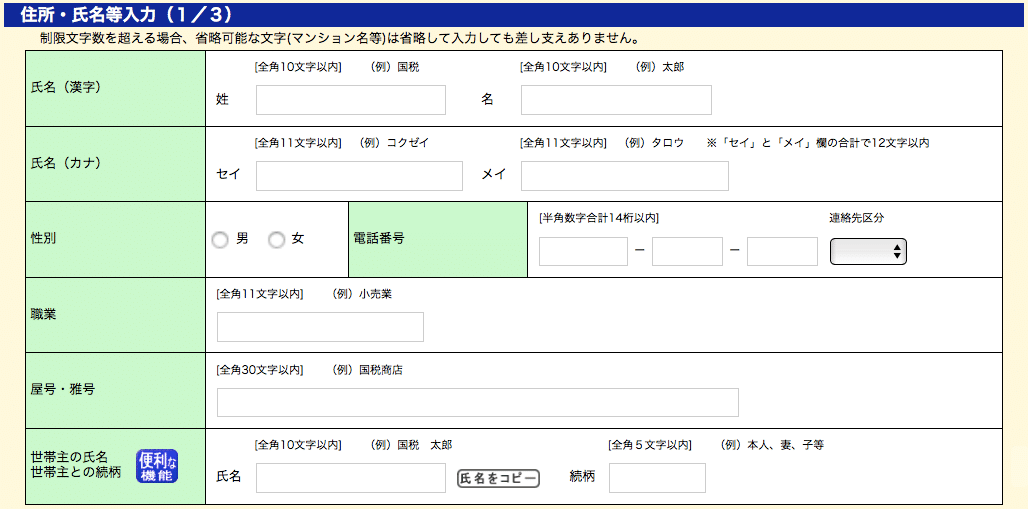The height and width of the screenshot is (509, 1028).
Task: Click the last 電話番号 input box
Action: (782, 251)
